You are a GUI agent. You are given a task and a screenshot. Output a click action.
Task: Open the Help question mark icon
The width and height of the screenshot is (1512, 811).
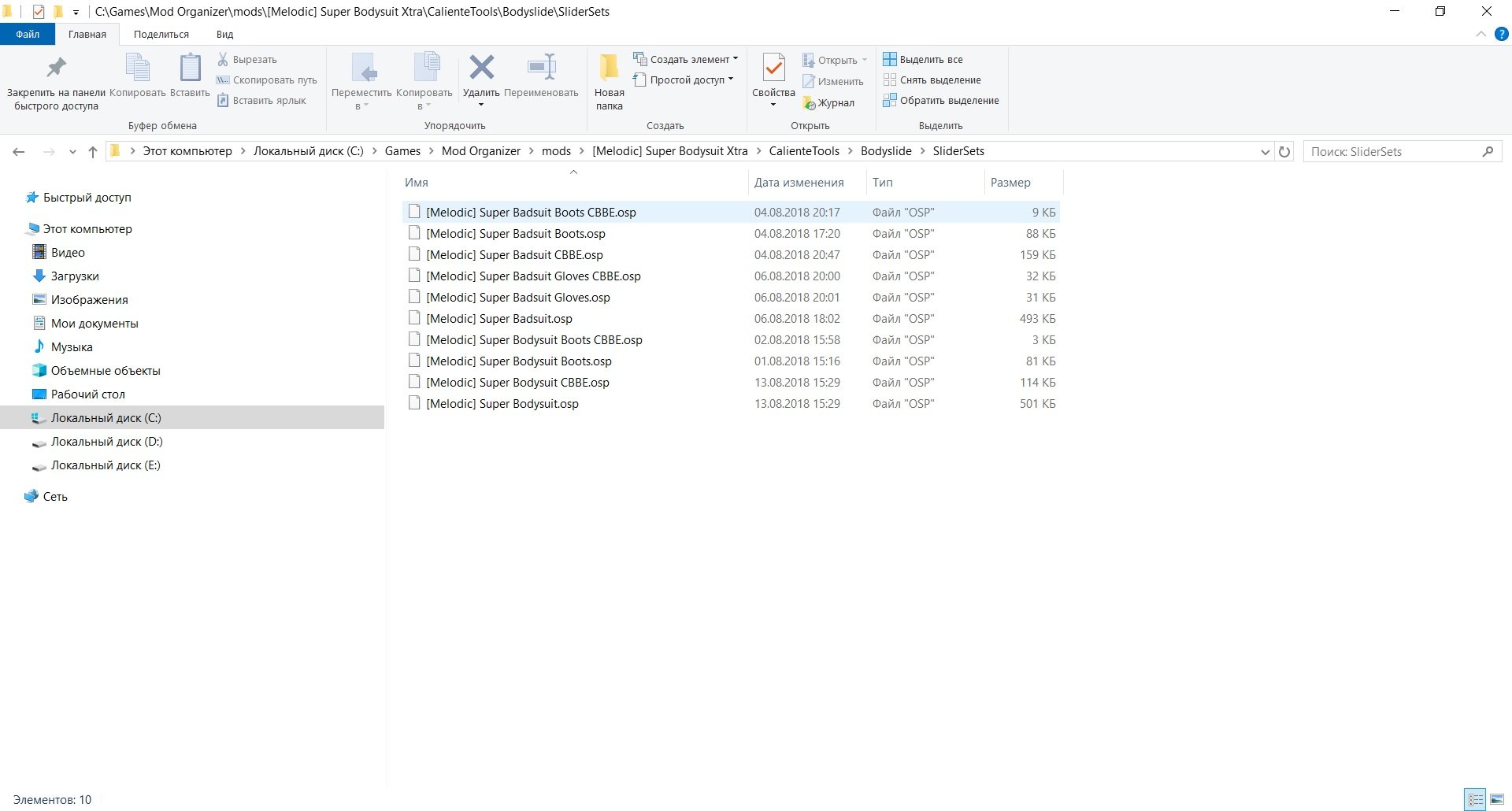coord(1501,34)
